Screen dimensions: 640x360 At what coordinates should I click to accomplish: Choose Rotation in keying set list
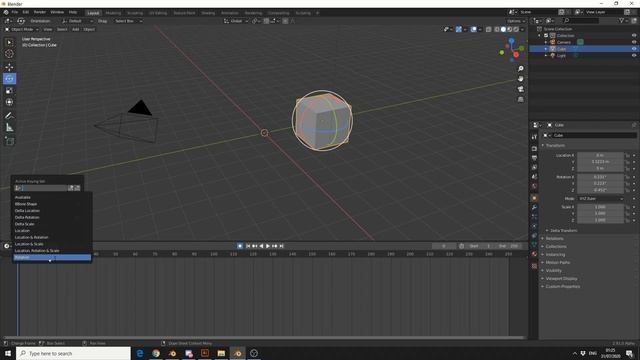pos(52,257)
